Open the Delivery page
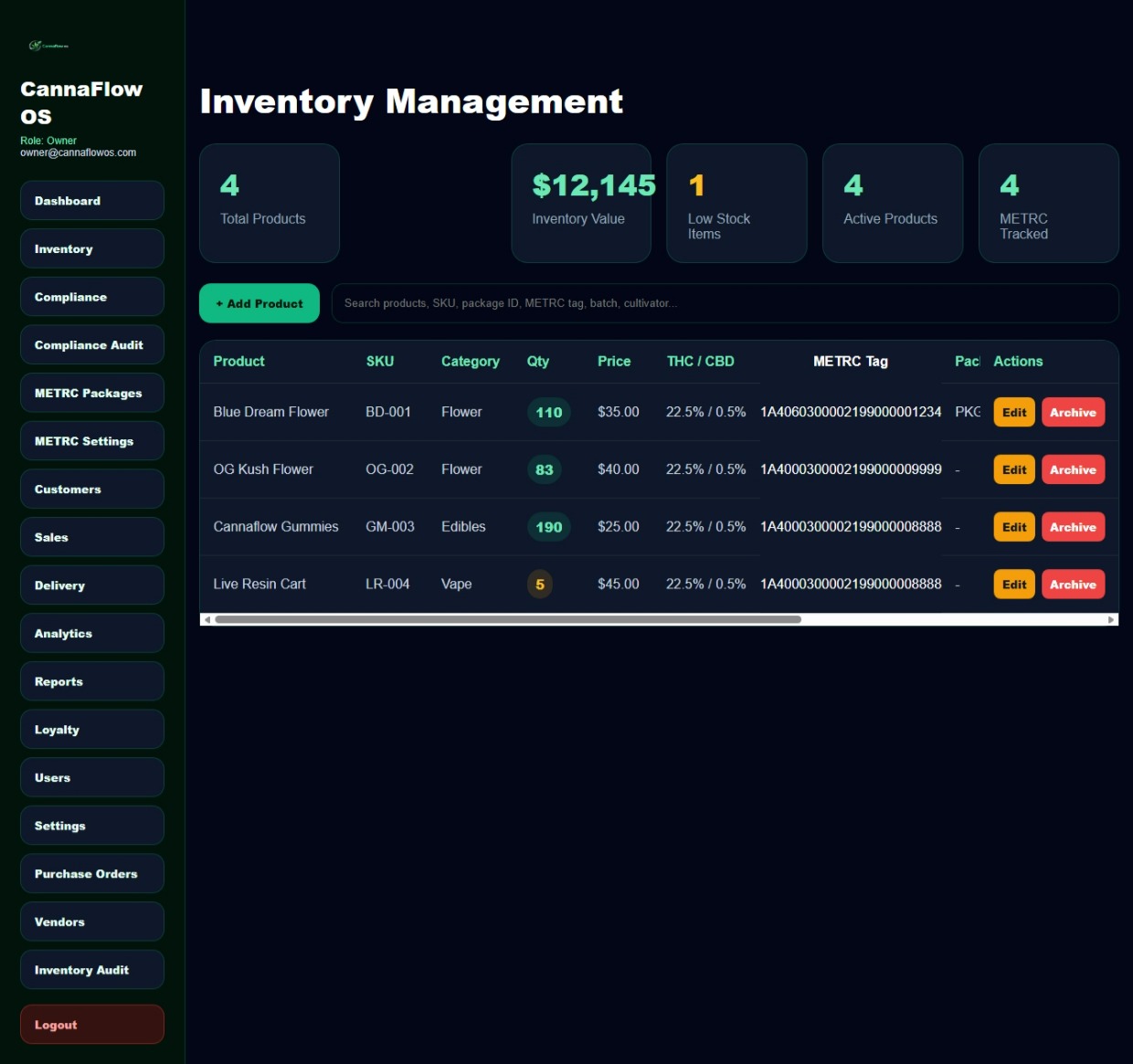Screen dimensions: 1133x1064 click(x=92, y=585)
